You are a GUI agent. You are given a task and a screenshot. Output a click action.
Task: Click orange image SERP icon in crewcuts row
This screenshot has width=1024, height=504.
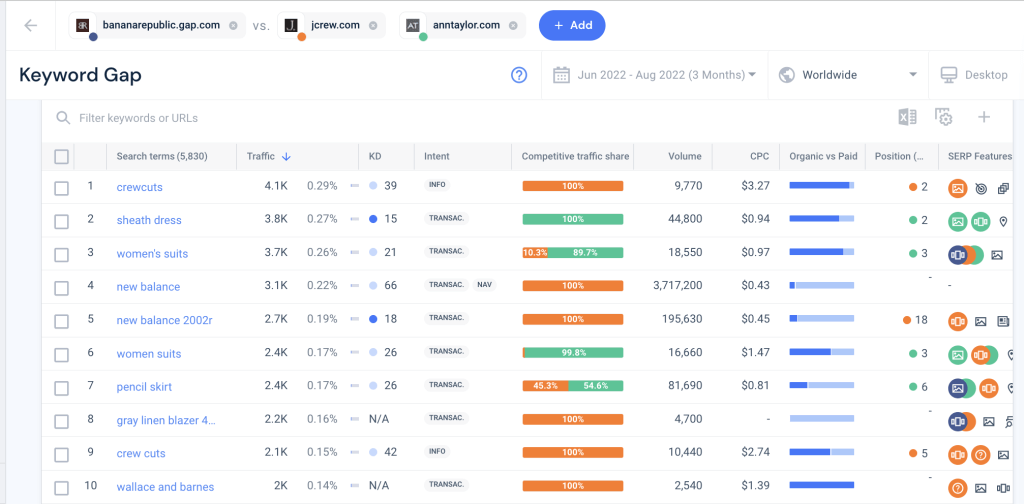tap(957, 189)
